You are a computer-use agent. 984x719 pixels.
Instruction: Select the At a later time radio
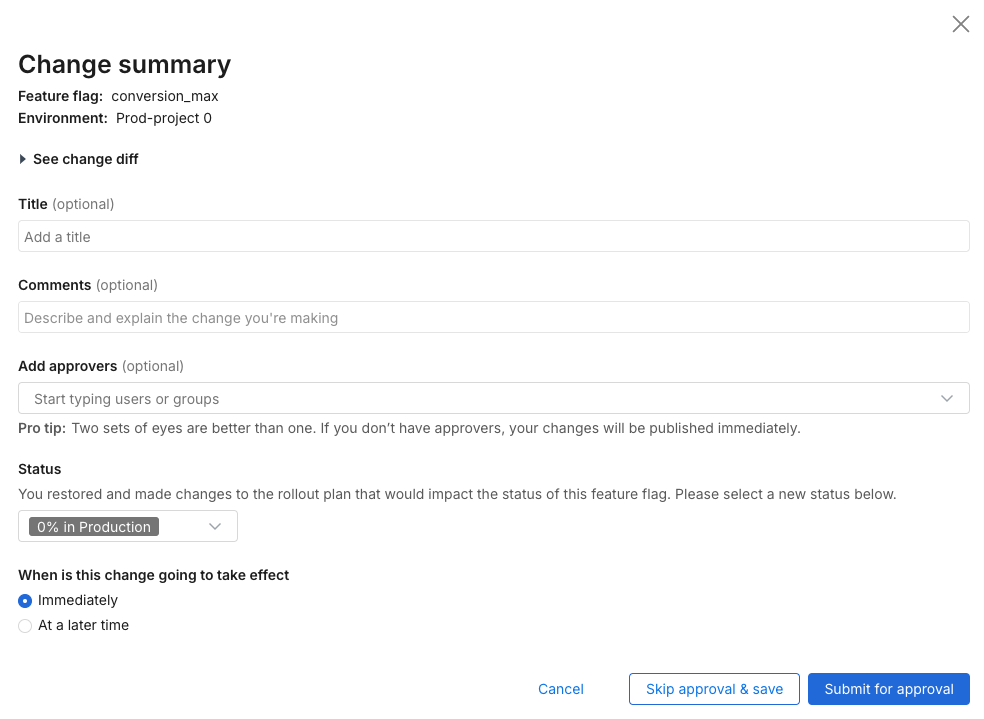point(25,626)
